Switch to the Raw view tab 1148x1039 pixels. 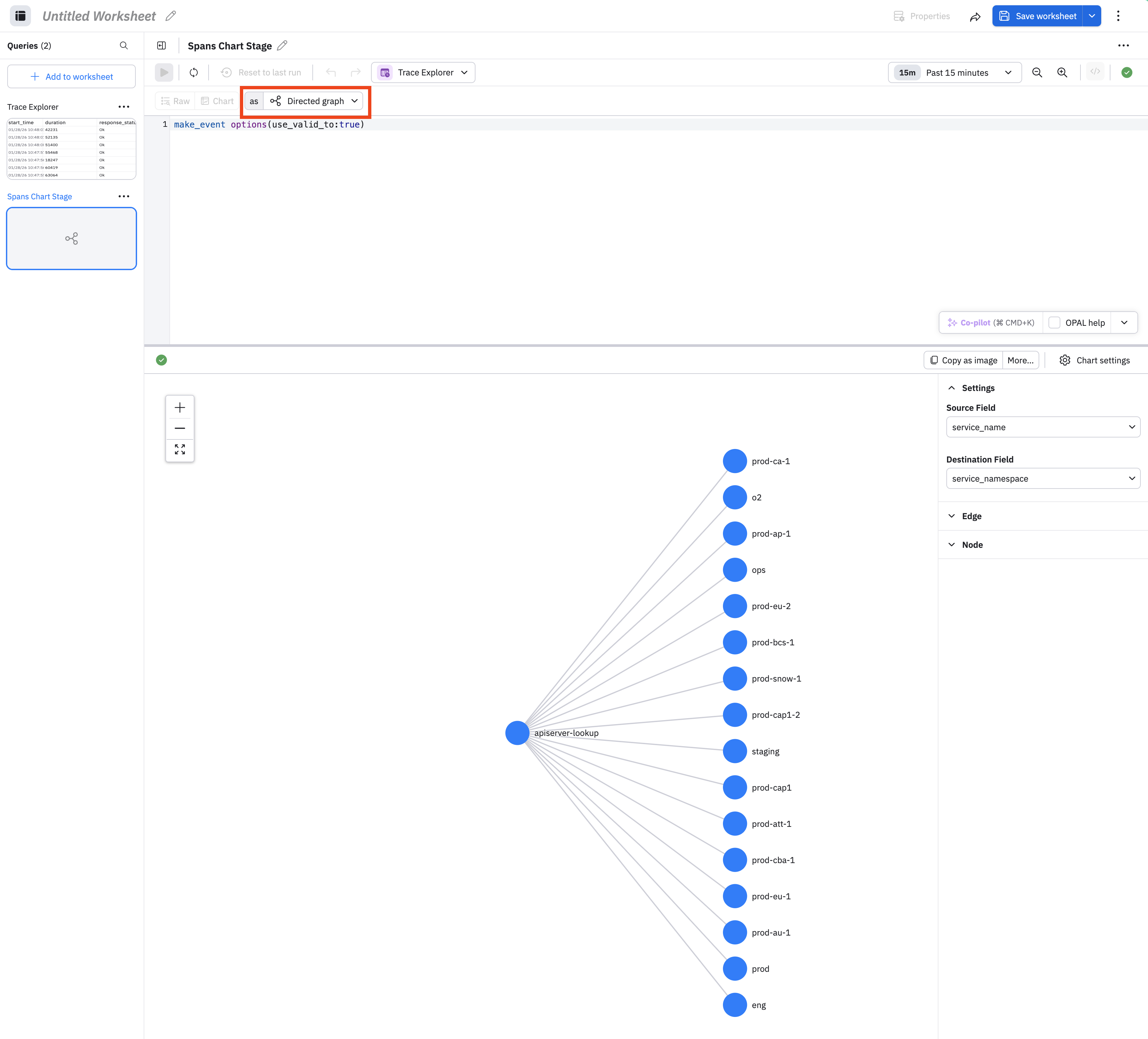click(x=175, y=101)
